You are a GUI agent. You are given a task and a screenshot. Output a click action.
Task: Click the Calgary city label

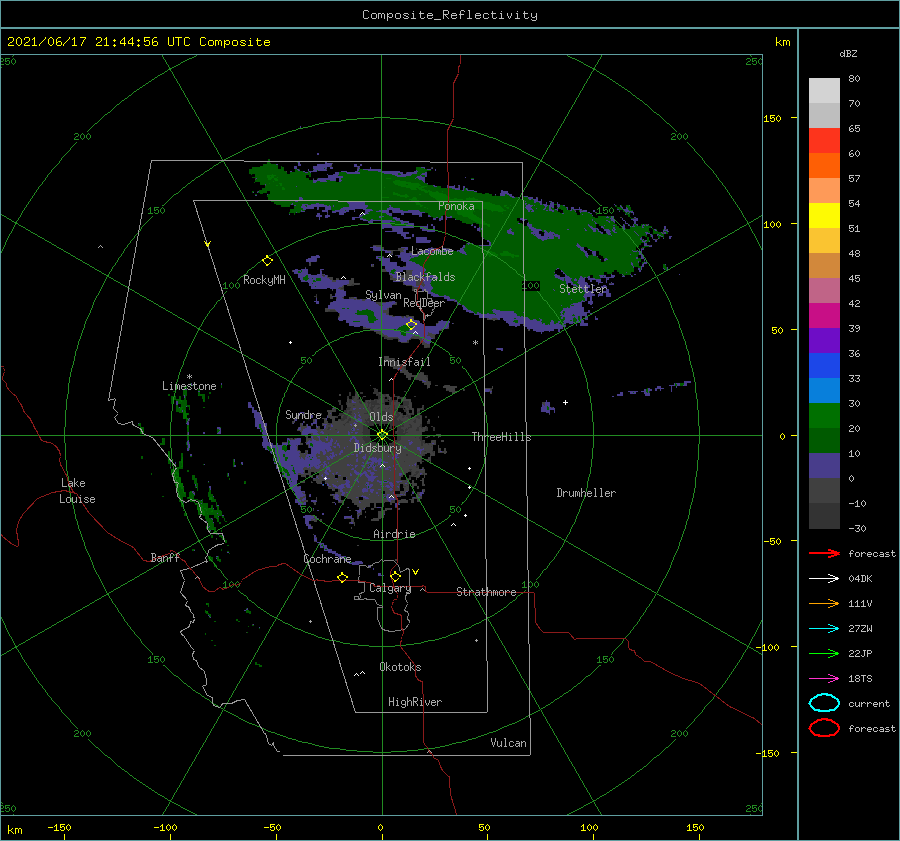click(x=390, y=588)
